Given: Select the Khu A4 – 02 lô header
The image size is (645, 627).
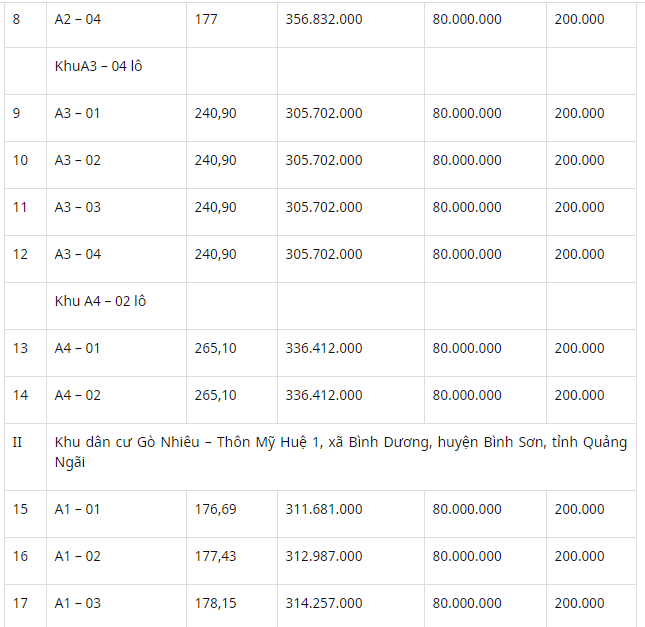Looking at the screenshot, I should [x=100, y=301].
